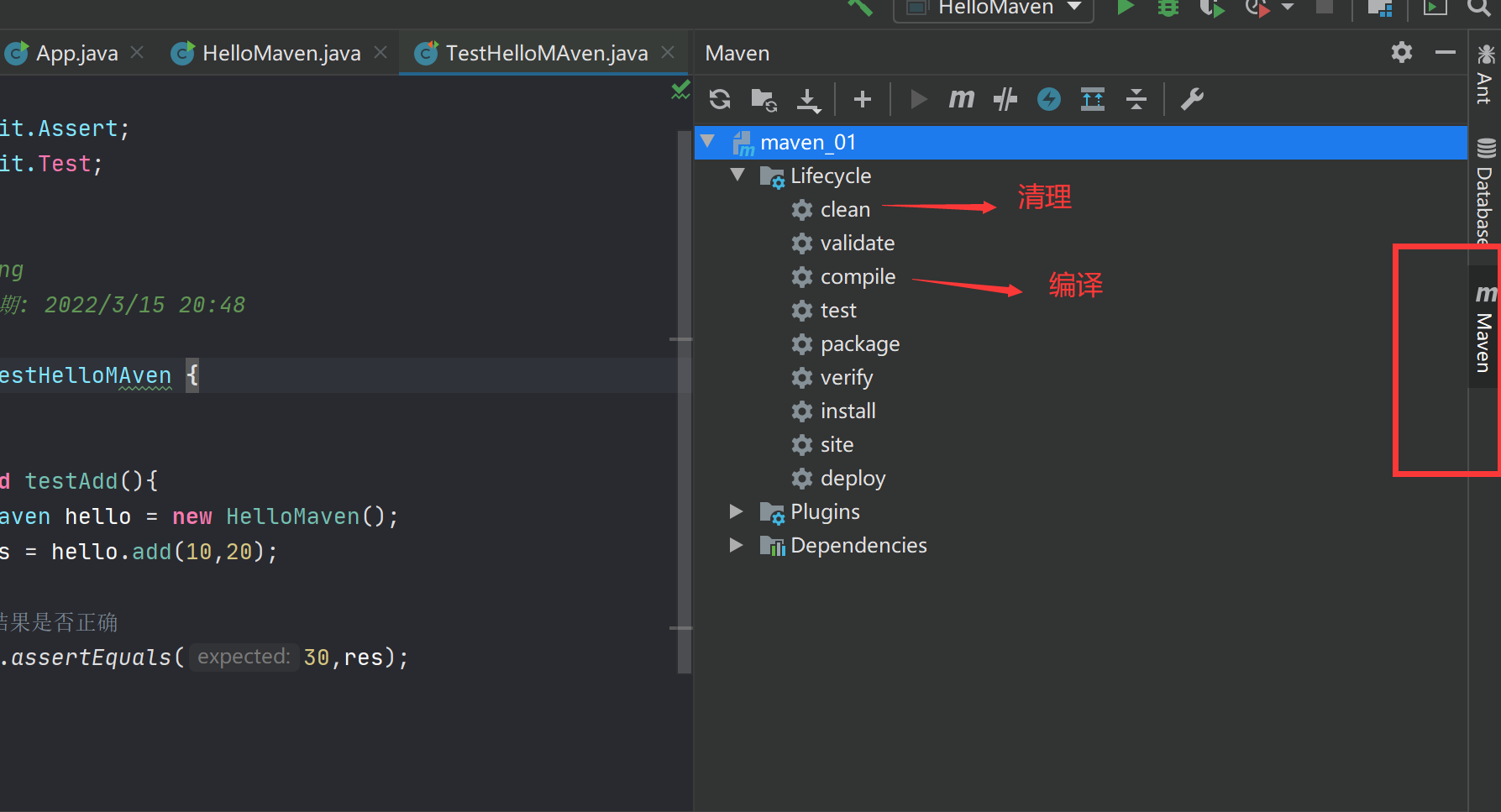Click the Show Dependencies diagram icon

[1092, 99]
